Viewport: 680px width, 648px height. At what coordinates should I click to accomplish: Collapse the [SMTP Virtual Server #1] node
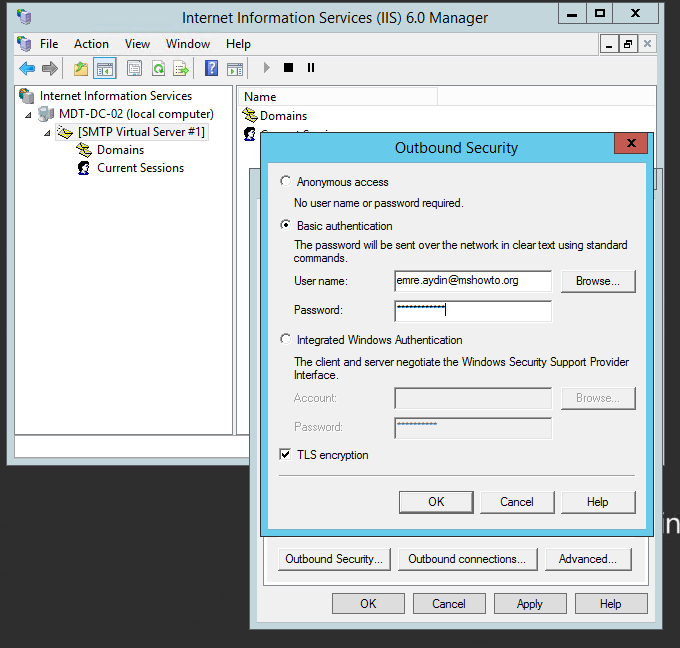[x=47, y=133]
